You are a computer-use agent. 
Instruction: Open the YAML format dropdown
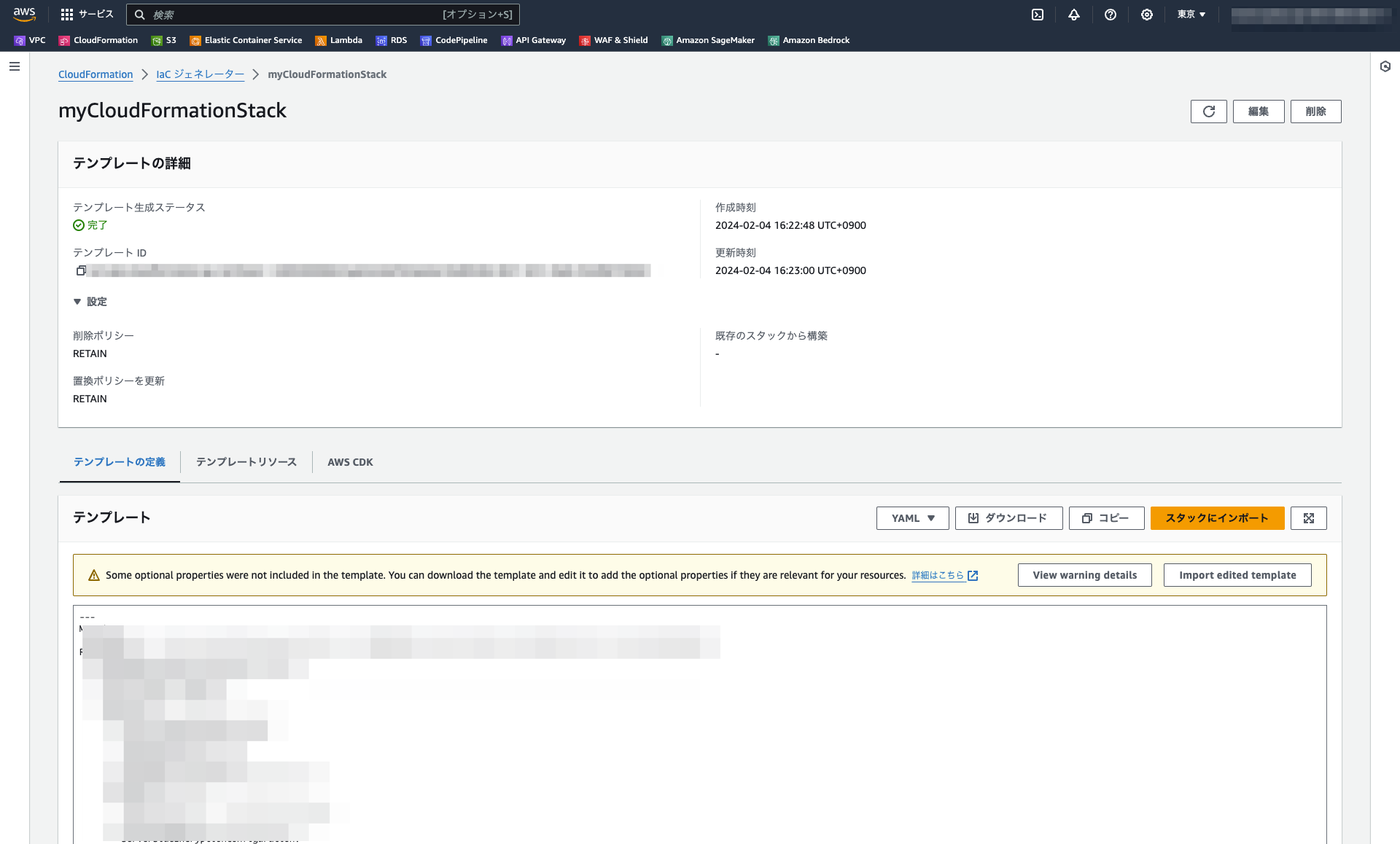[x=913, y=518]
